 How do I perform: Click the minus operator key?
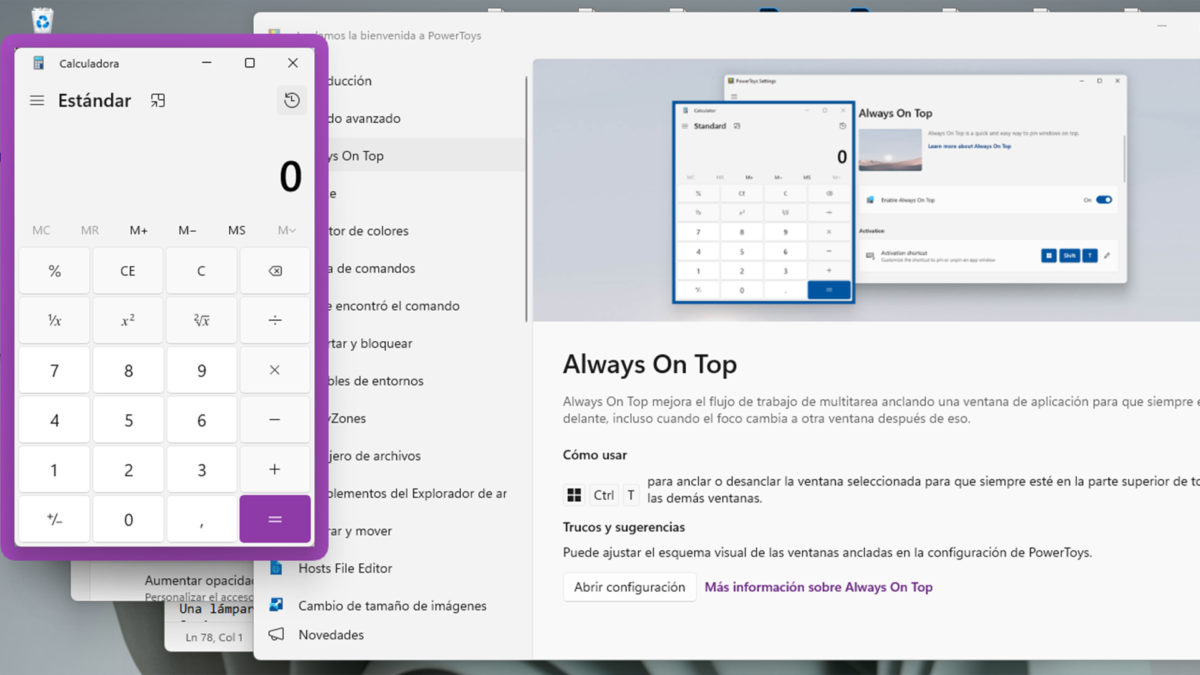(x=275, y=420)
